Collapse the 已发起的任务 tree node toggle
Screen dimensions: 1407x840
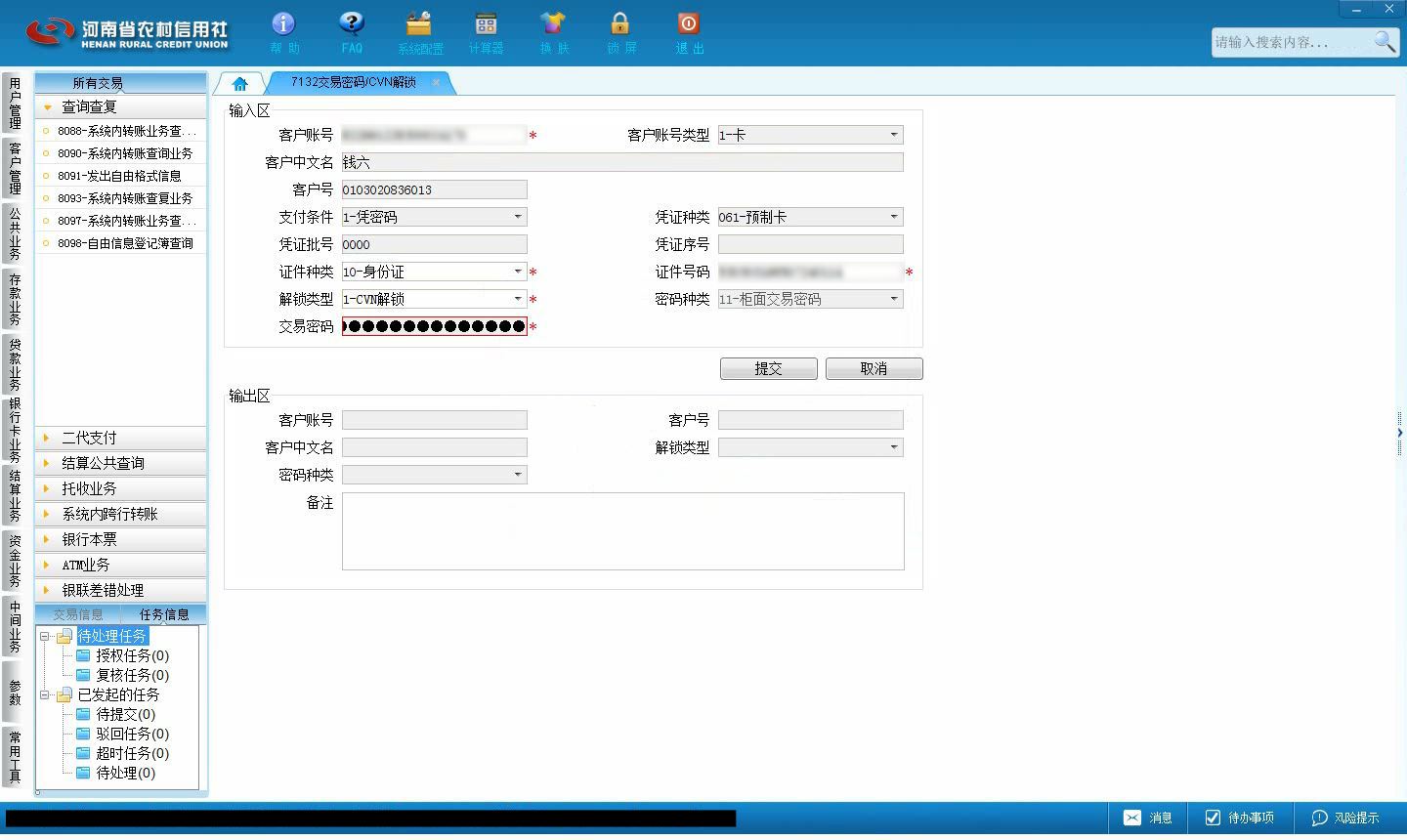click(x=45, y=695)
